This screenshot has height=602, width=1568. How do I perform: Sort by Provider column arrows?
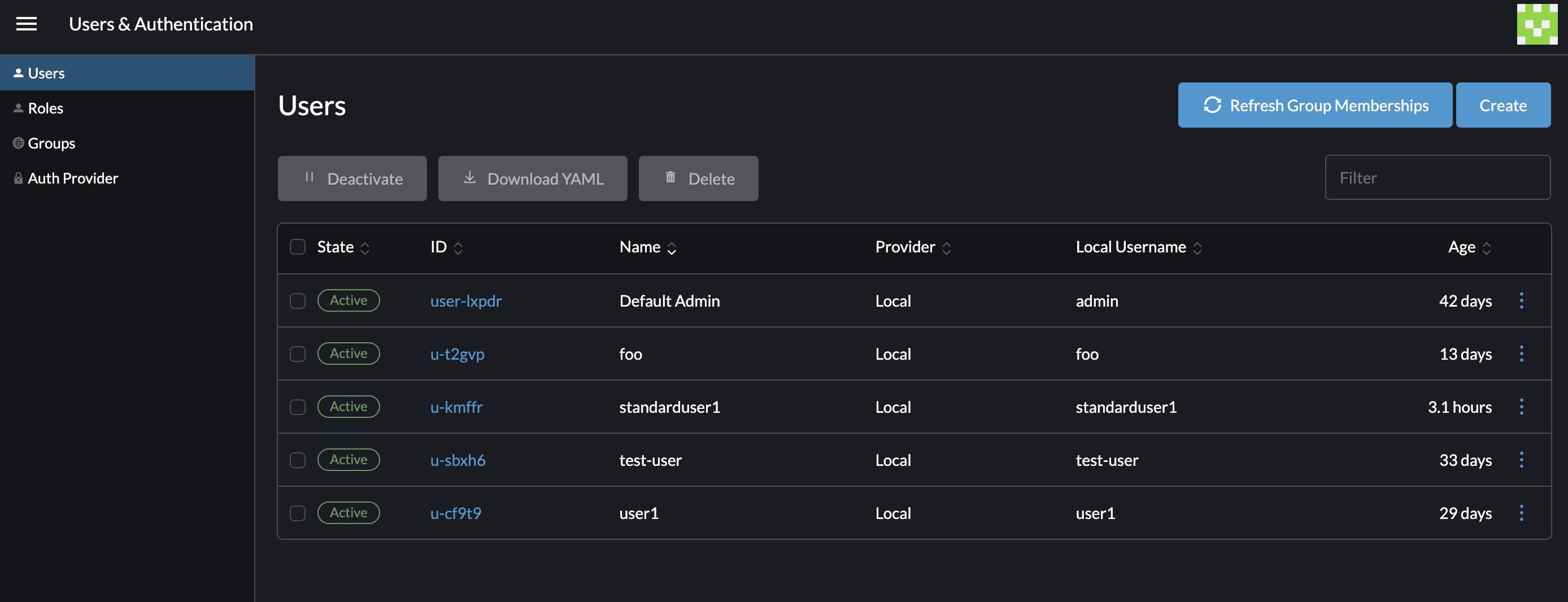coord(946,248)
